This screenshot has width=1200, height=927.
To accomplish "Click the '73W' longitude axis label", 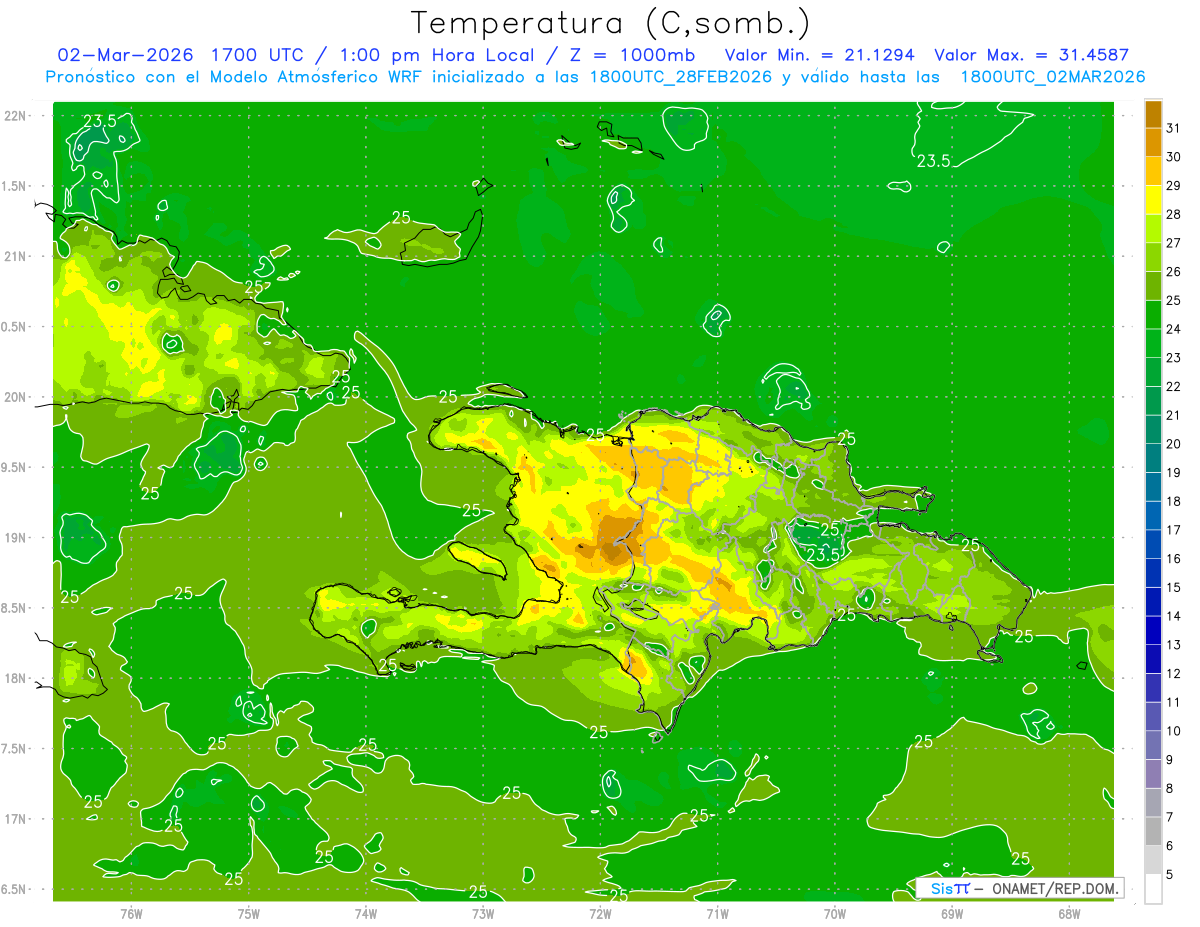I will 483,914.
